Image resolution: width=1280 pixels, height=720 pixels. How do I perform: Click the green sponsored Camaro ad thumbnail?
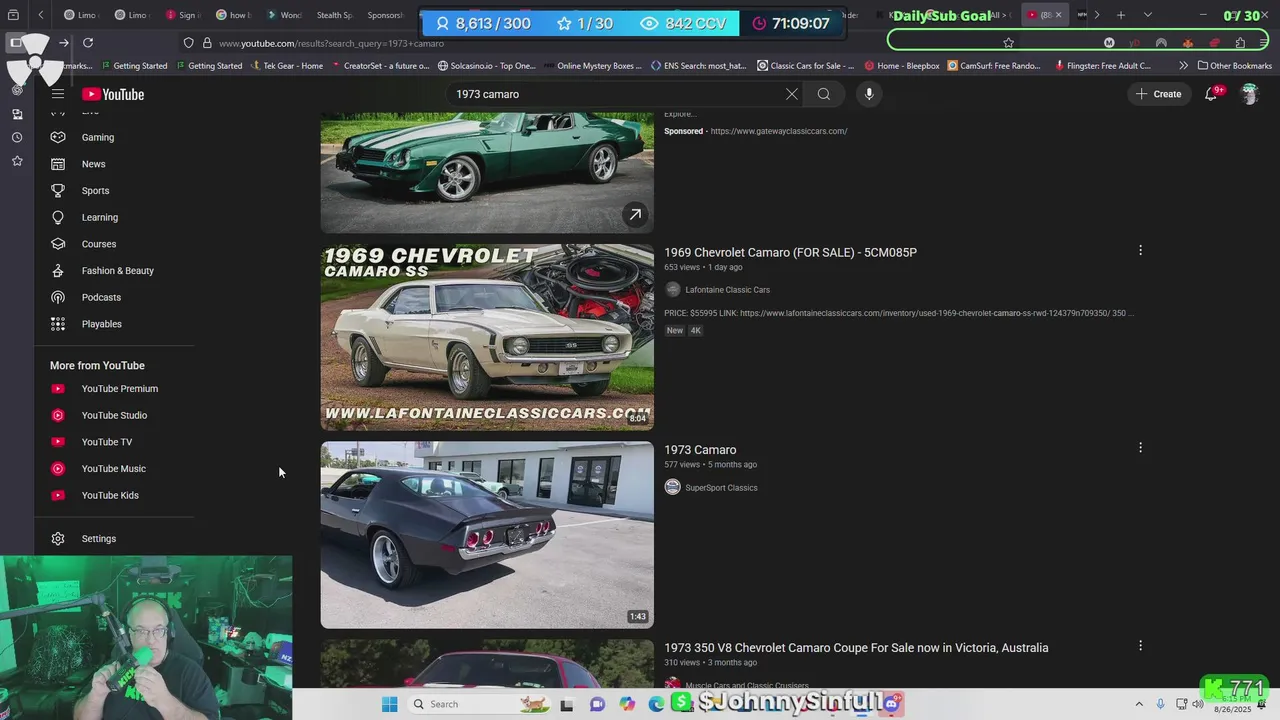click(x=487, y=172)
